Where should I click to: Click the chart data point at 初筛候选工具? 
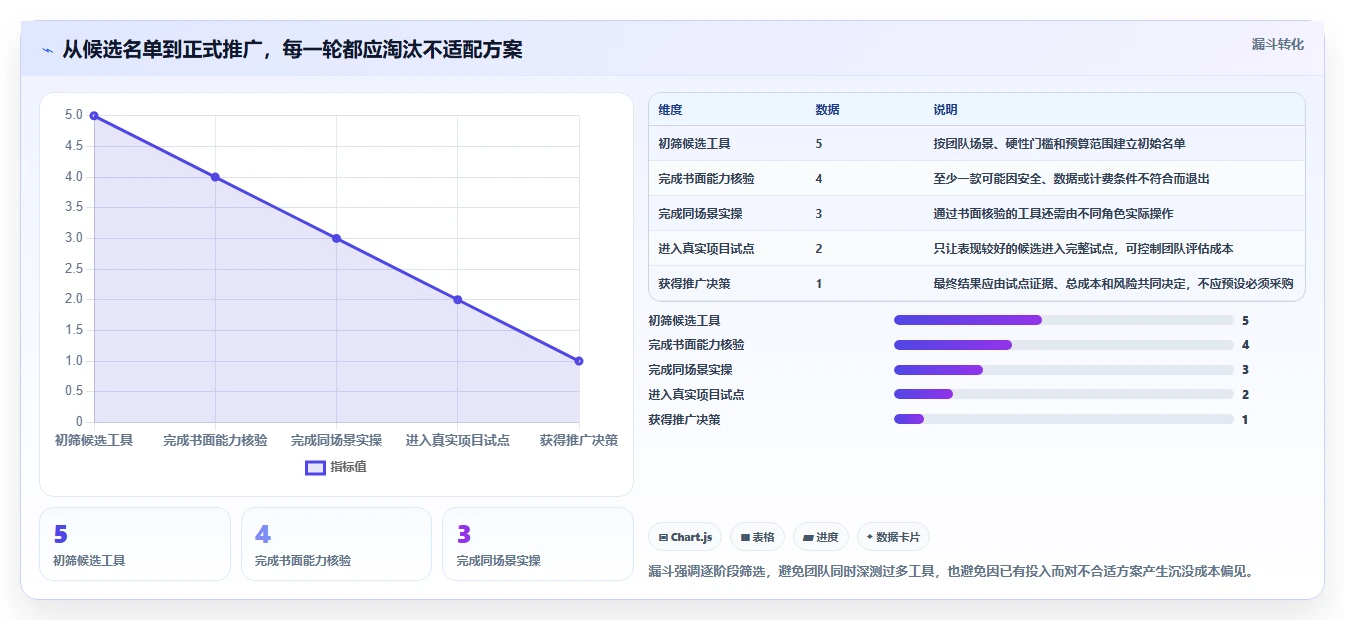point(94,116)
